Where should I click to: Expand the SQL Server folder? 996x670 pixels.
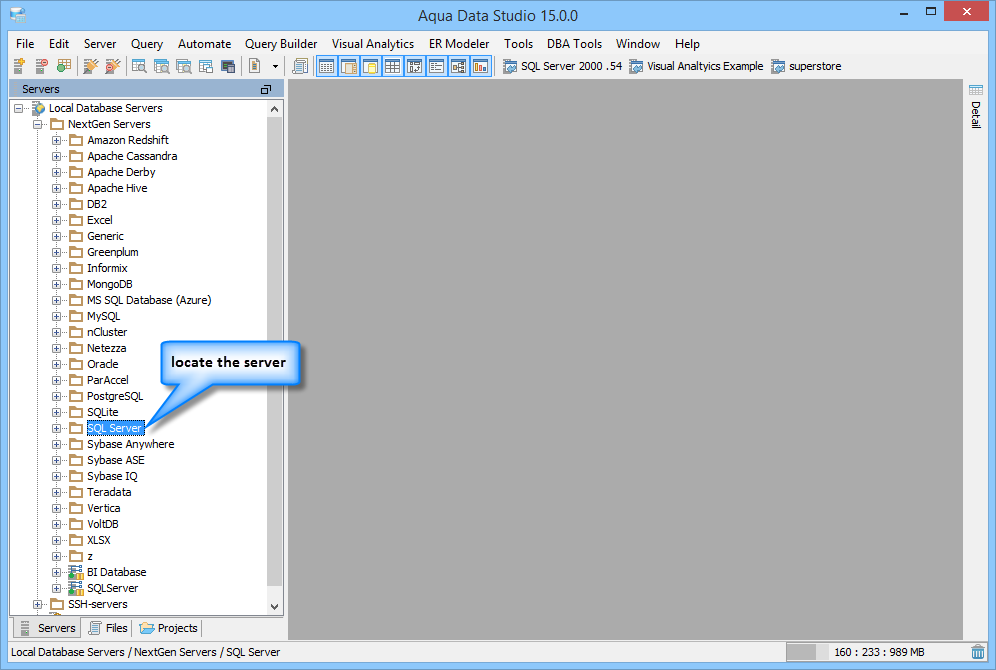pyautogui.click(x=57, y=429)
